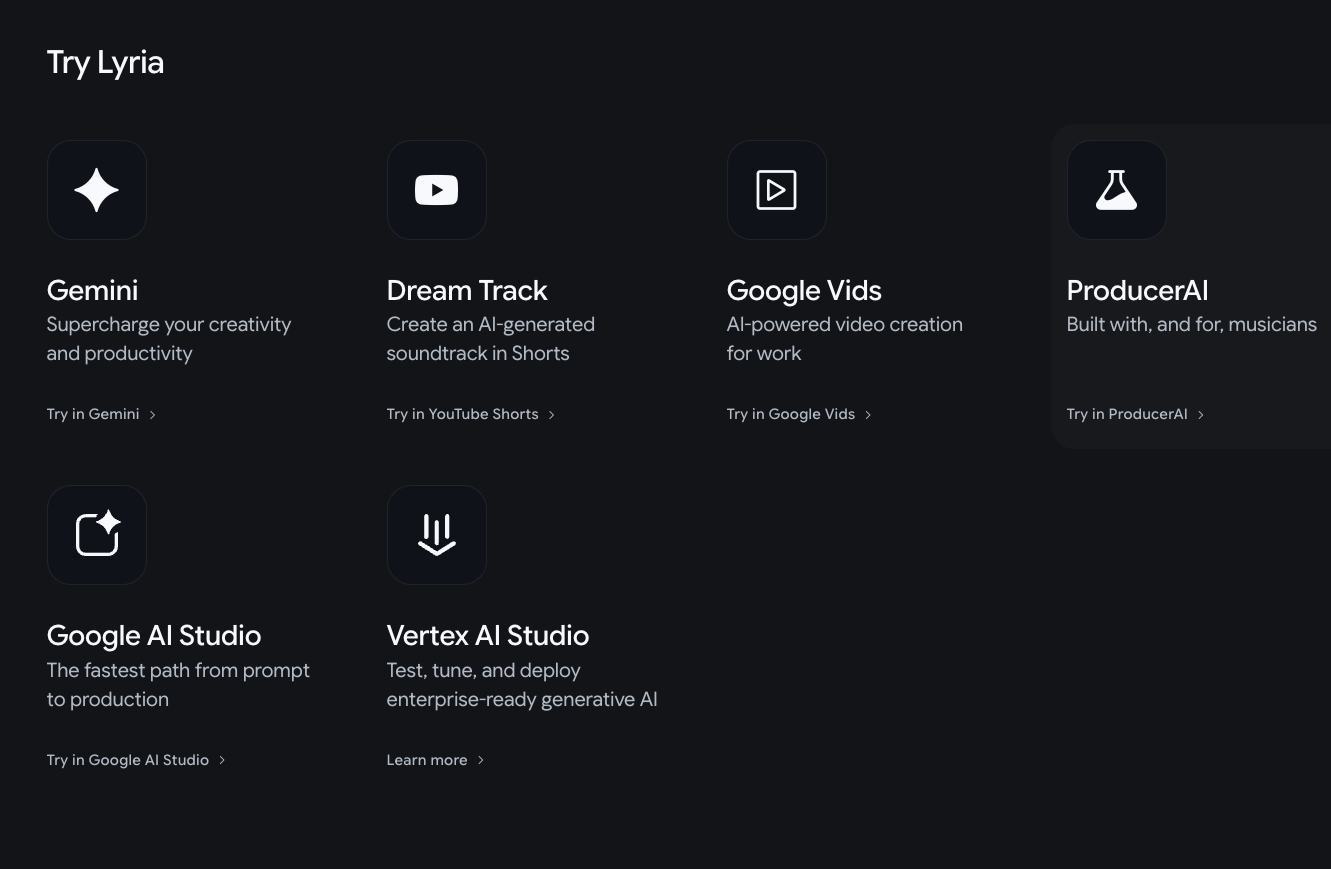Open the Try in Google AI Studio link
The width and height of the screenshot is (1331, 869).
click(128, 760)
